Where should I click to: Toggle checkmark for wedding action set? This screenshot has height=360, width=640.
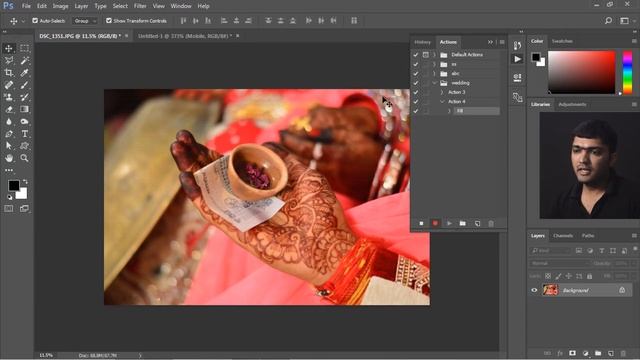416,83
